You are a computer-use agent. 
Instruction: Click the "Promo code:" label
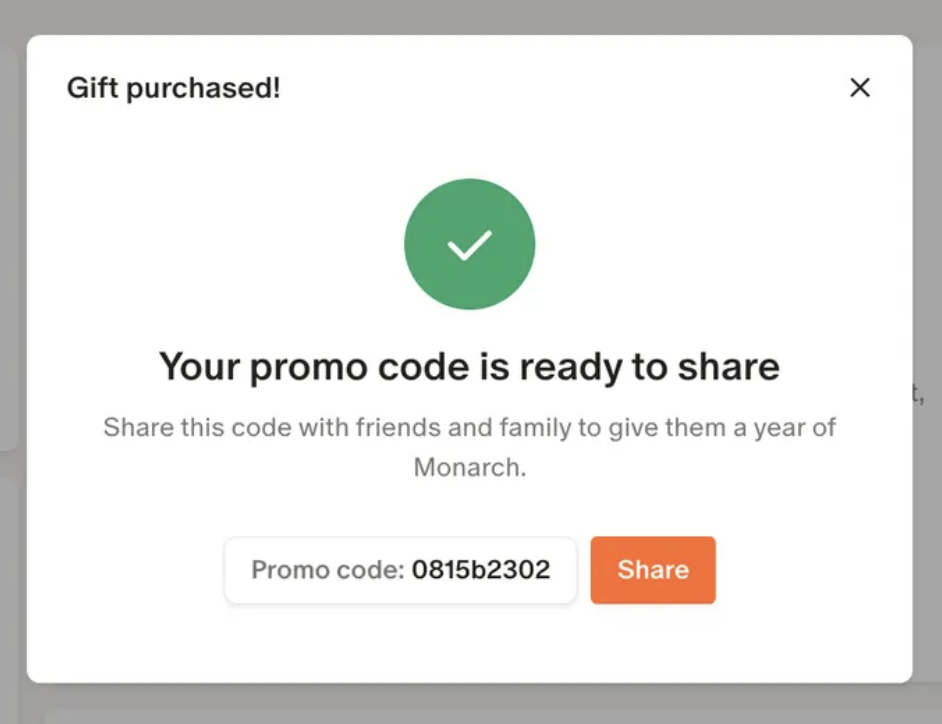point(327,570)
